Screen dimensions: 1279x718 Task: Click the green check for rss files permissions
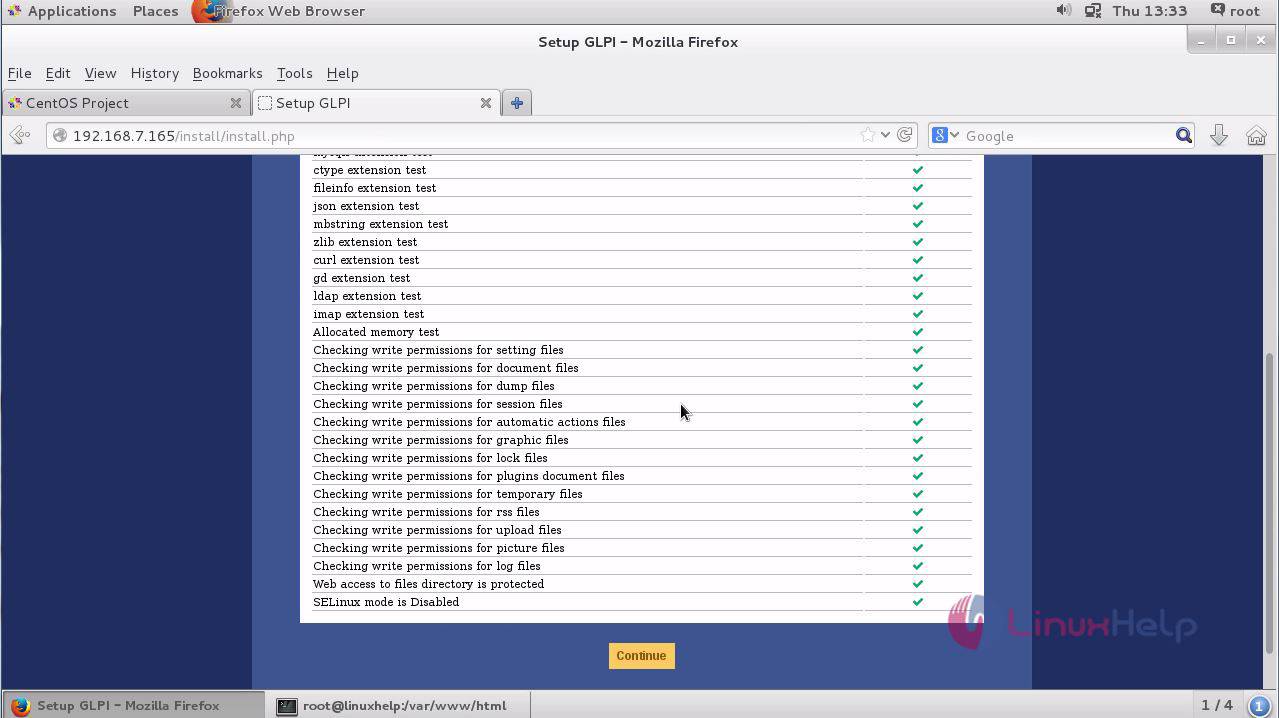tap(917, 512)
